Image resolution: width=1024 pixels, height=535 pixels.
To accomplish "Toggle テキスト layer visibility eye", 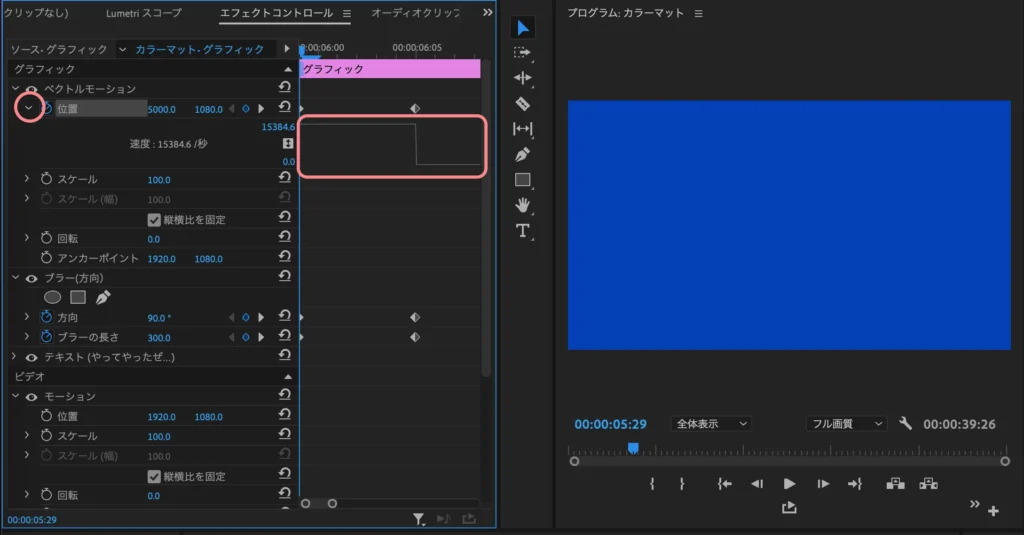I will (x=31, y=357).
